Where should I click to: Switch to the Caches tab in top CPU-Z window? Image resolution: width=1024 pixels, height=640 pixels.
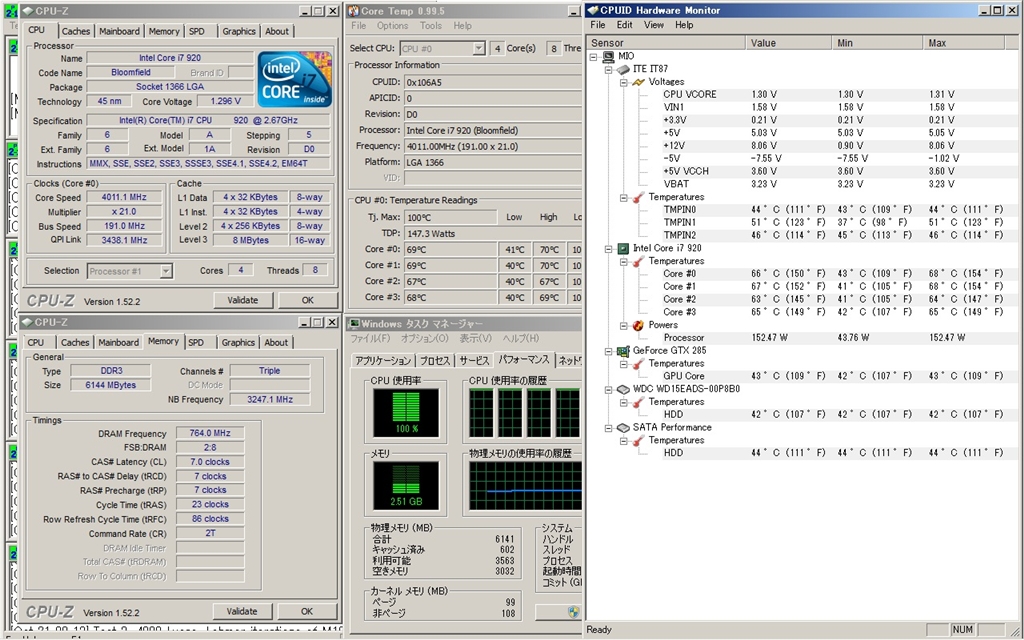76,31
